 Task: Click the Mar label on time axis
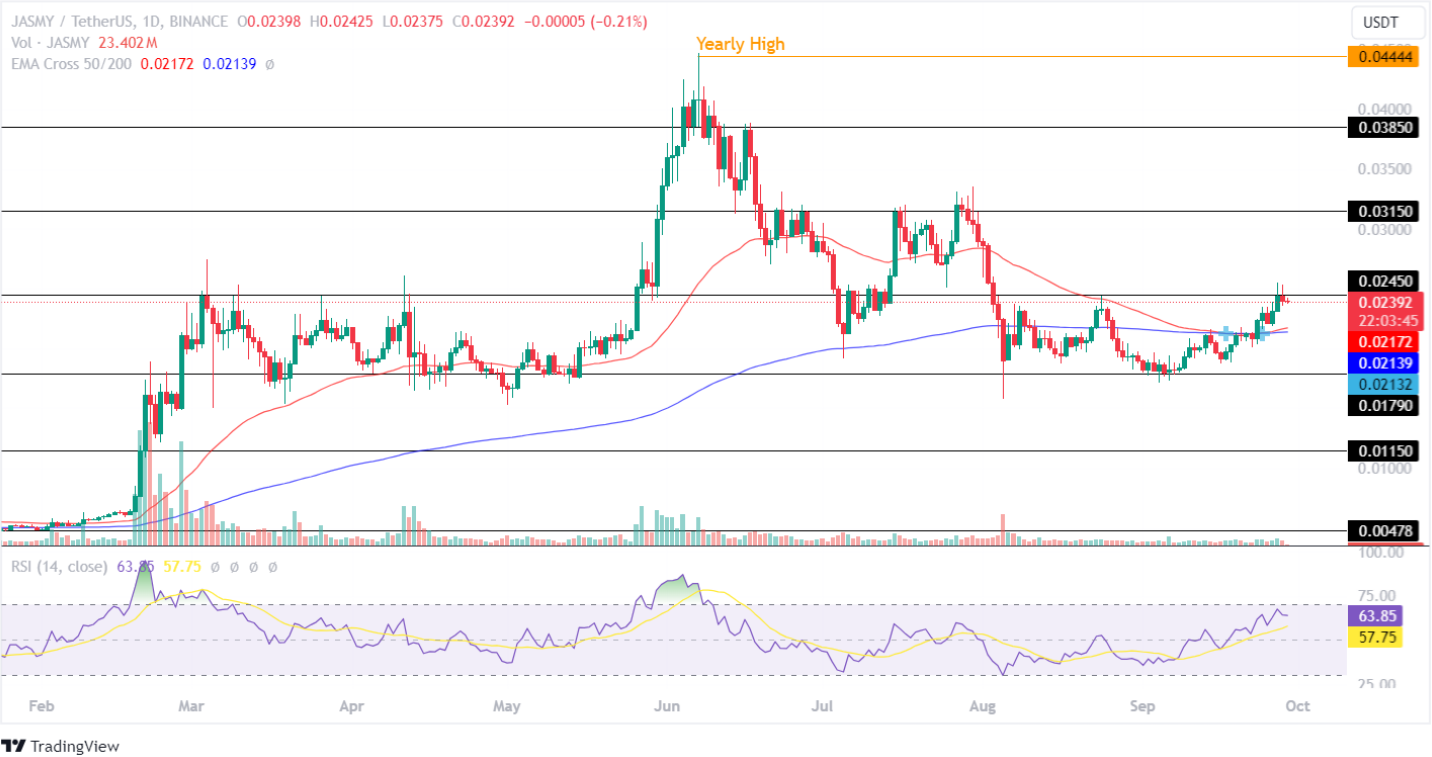(x=190, y=706)
